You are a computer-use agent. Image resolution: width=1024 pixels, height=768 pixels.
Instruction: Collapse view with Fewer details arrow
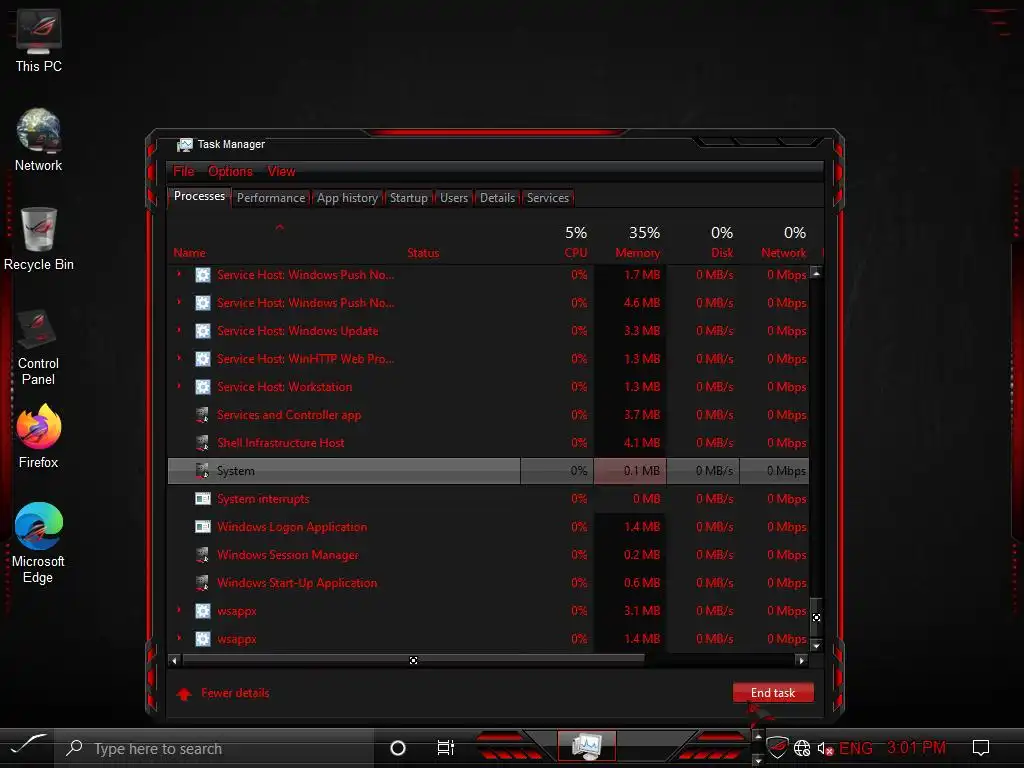point(184,694)
